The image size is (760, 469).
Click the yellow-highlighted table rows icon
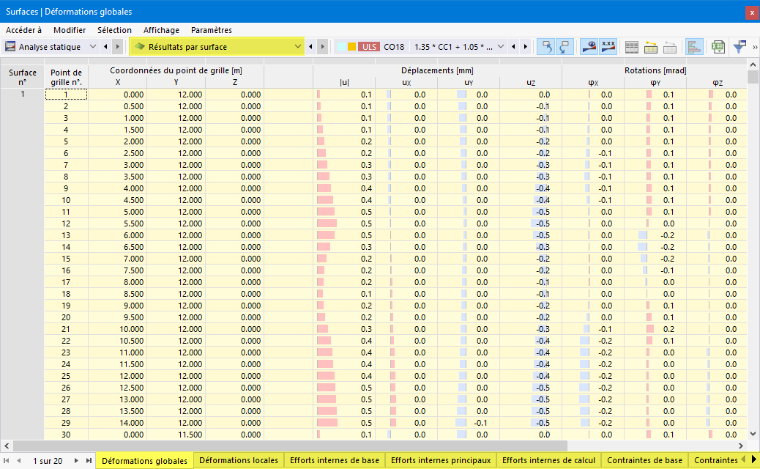click(x=650, y=47)
